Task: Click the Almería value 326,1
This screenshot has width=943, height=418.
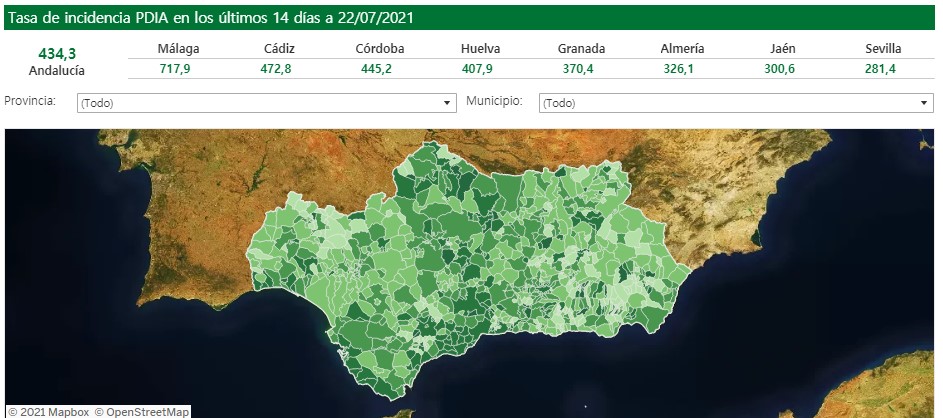Action: point(678,69)
